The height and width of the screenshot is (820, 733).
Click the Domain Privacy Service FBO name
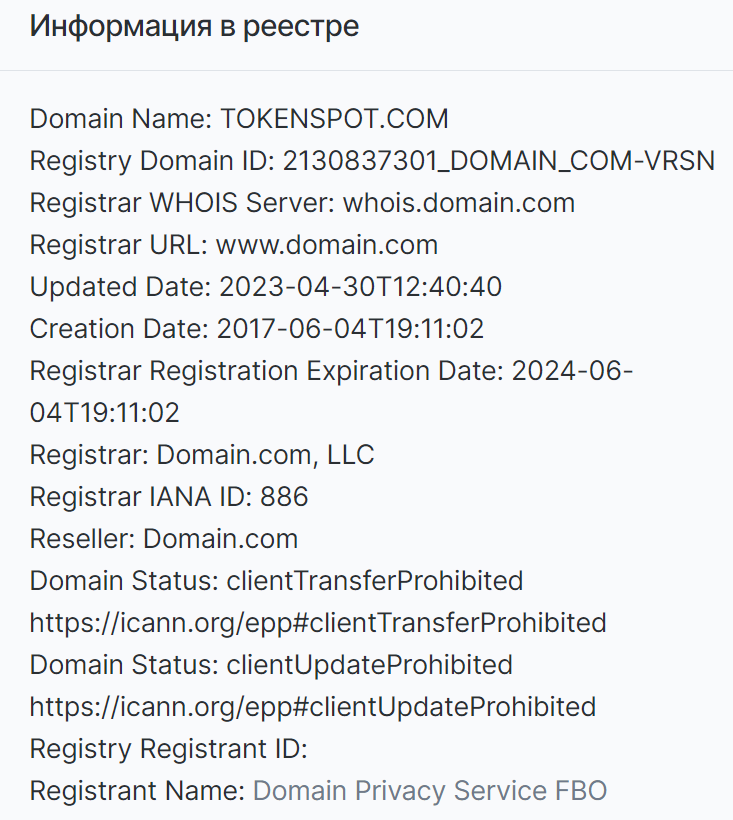click(x=430, y=791)
